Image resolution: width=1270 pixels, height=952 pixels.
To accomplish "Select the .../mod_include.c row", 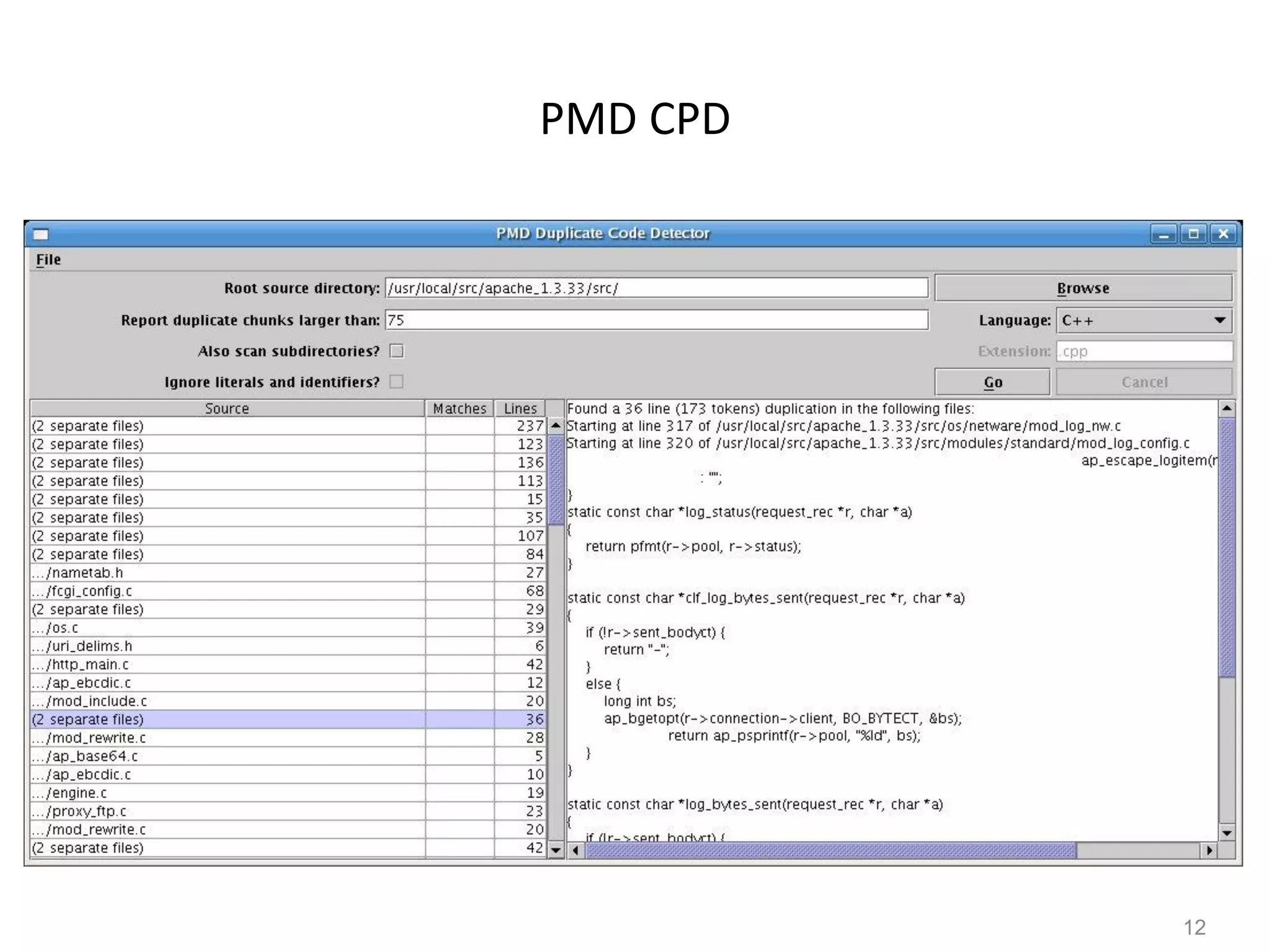I will pos(288,701).
